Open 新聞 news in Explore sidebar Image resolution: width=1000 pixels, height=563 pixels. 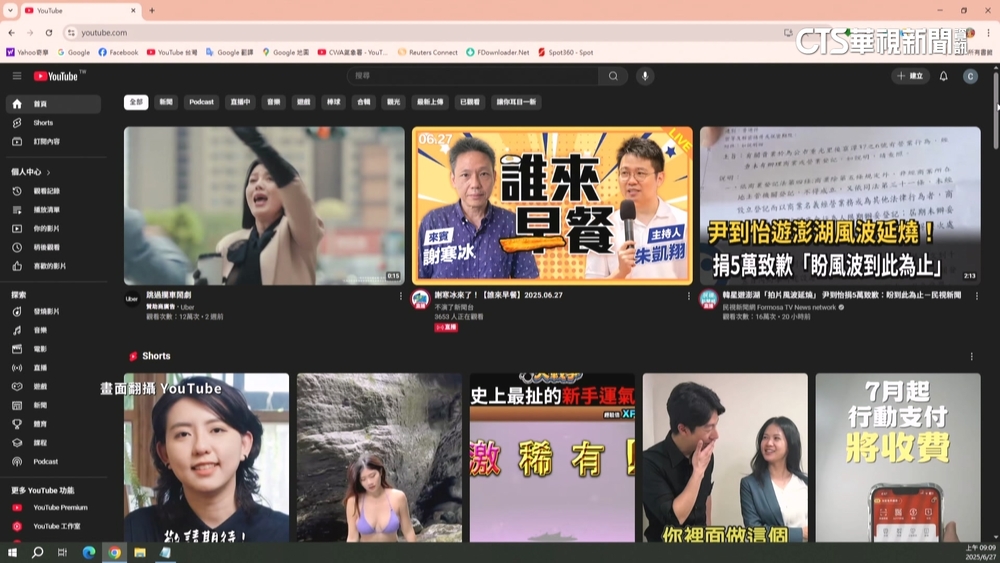54,406
